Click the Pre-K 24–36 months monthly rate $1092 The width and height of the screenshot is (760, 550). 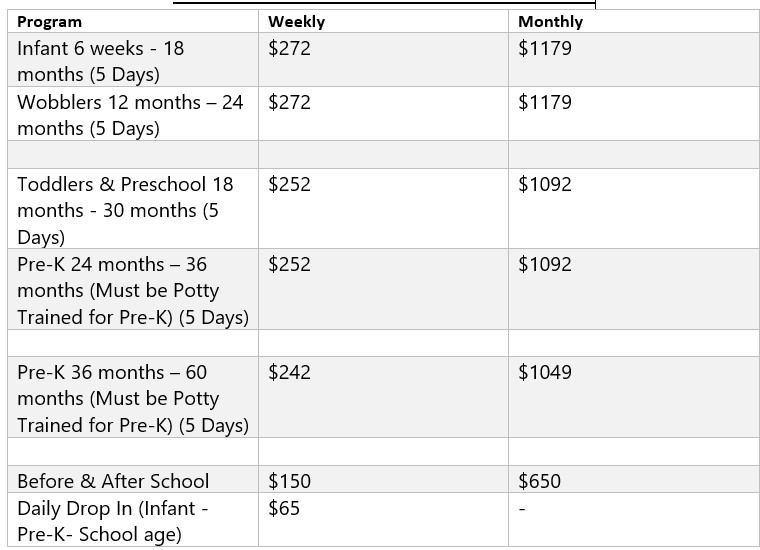[x=545, y=265]
